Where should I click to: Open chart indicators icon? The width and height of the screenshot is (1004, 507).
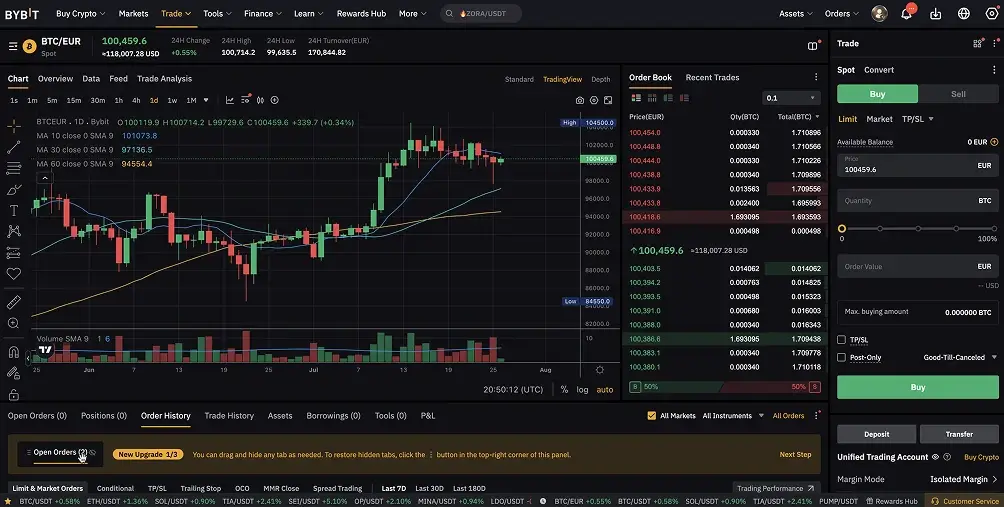tap(230, 100)
